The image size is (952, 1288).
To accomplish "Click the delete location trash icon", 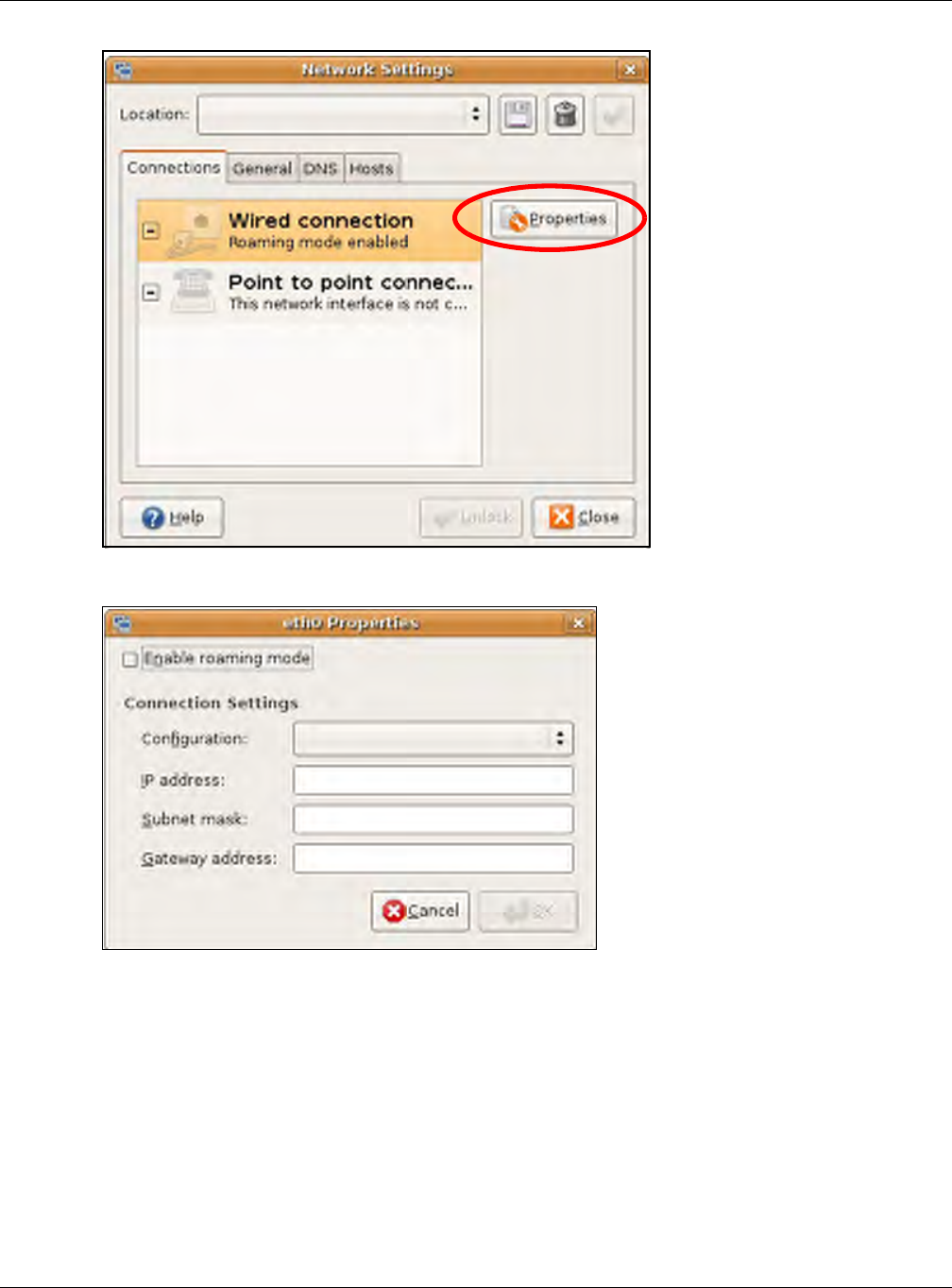I will [565, 115].
